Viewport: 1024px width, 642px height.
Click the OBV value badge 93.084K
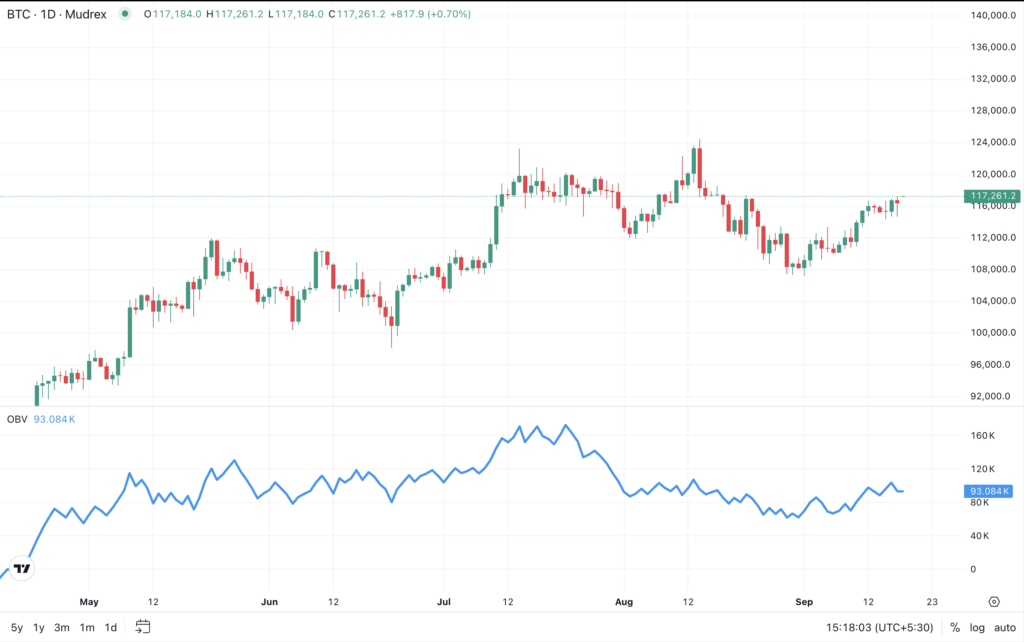pos(990,490)
